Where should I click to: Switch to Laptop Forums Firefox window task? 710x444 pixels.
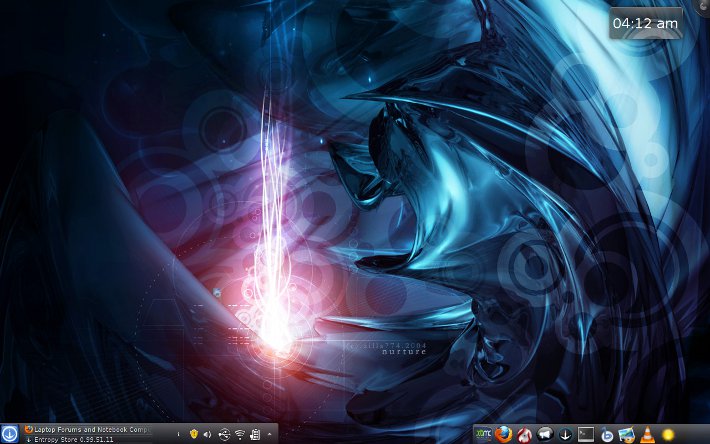point(87,429)
